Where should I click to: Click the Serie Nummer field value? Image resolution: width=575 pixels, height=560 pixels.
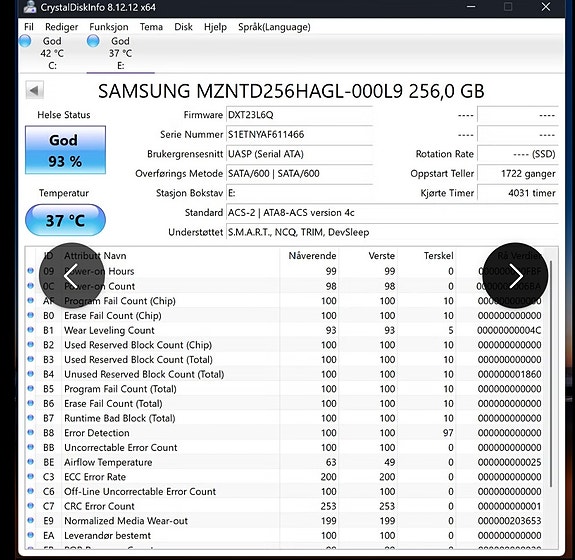299,135
